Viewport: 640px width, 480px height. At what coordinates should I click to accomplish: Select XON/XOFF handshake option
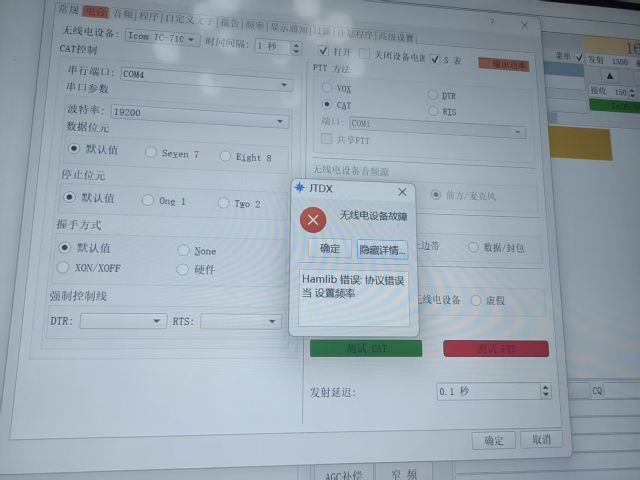(x=63, y=267)
